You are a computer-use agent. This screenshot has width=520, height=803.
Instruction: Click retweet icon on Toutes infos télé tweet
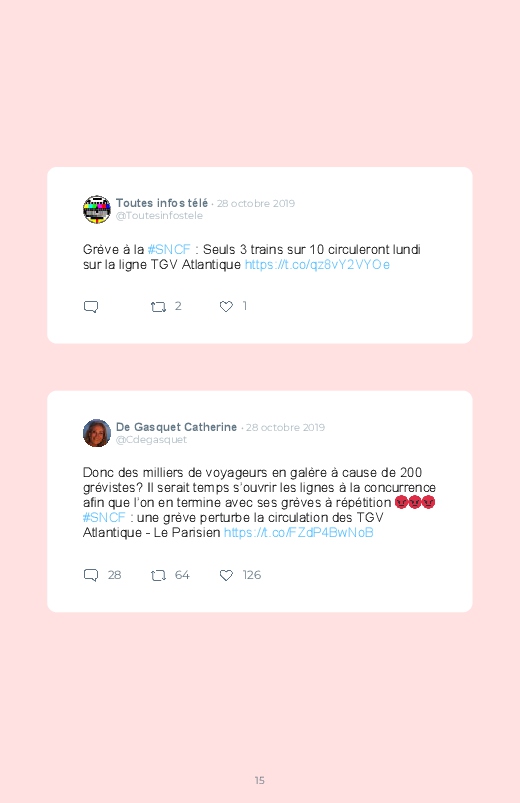pyautogui.click(x=158, y=307)
